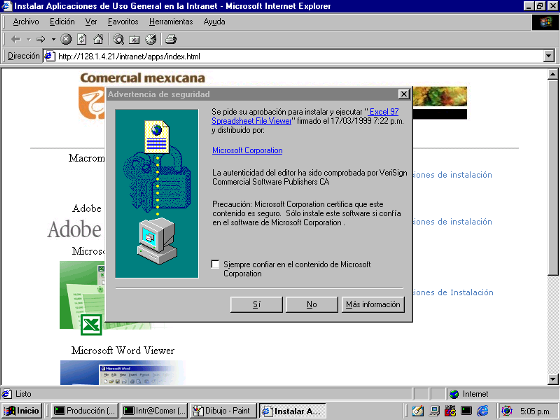560x420 pixels.
Task: Click the Refresh page toolbar icon
Action: (82, 39)
